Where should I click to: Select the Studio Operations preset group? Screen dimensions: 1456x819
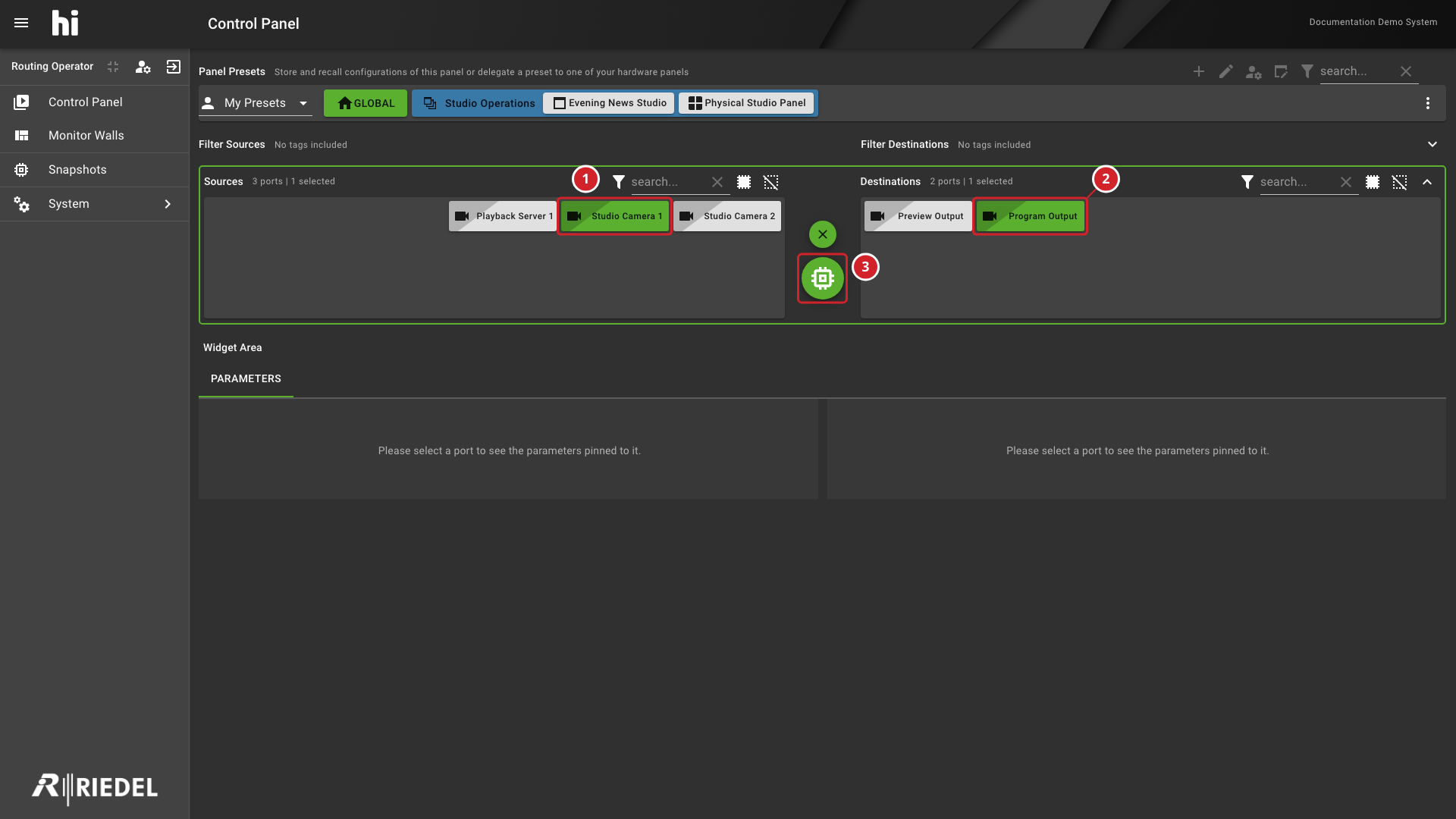pyautogui.click(x=479, y=103)
